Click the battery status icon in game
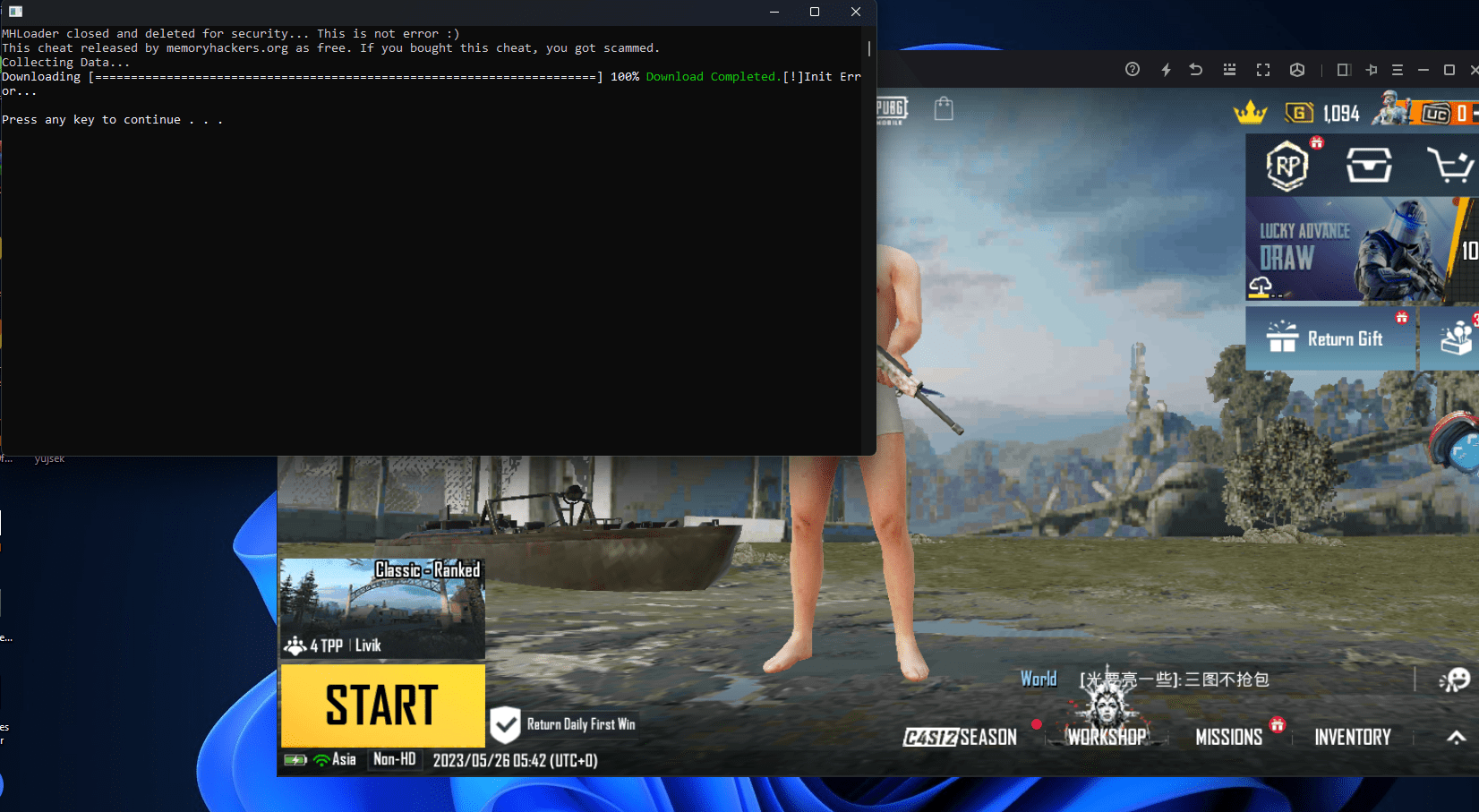Image resolution: width=1479 pixels, height=812 pixels. (295, 760)
